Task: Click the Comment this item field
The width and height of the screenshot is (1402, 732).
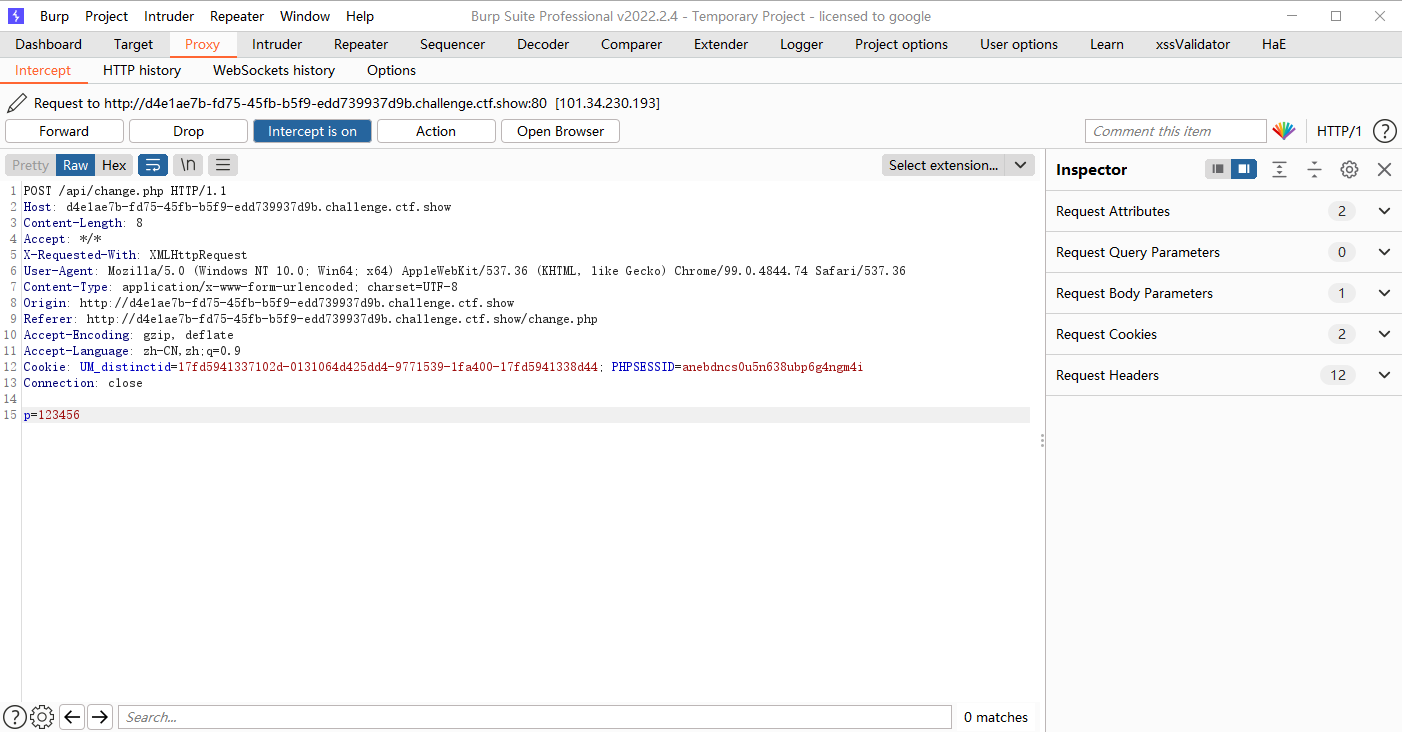Action: tap(1176, 131)
